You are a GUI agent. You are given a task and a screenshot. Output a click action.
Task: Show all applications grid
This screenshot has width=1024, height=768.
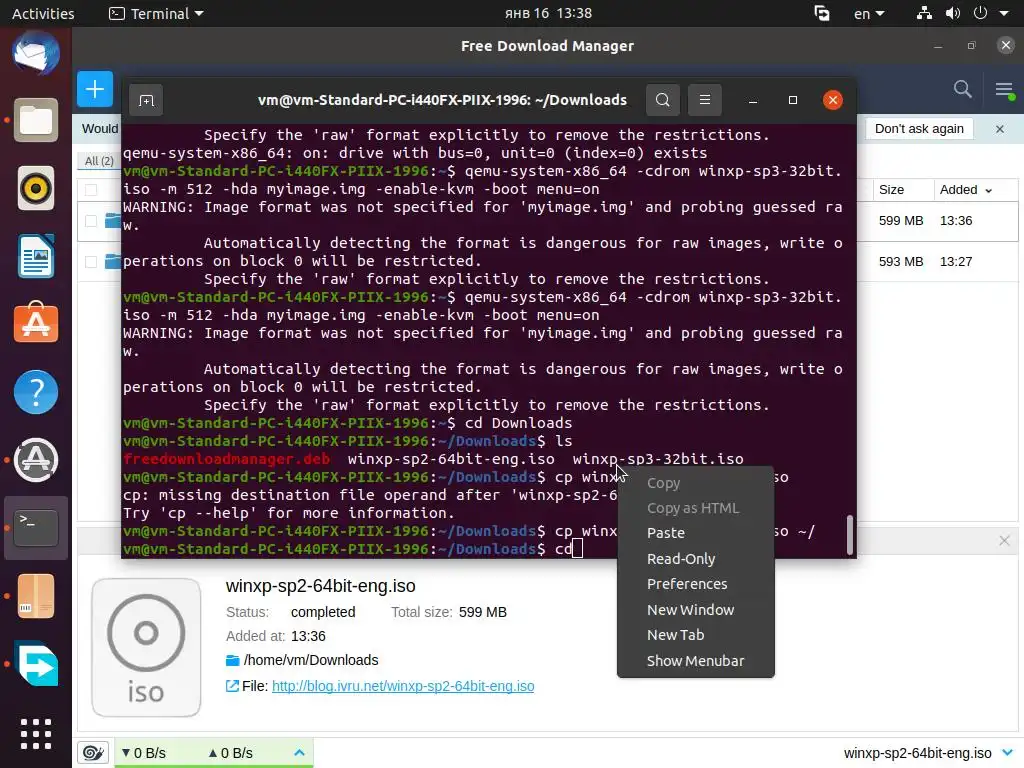[x=36, y=734]
